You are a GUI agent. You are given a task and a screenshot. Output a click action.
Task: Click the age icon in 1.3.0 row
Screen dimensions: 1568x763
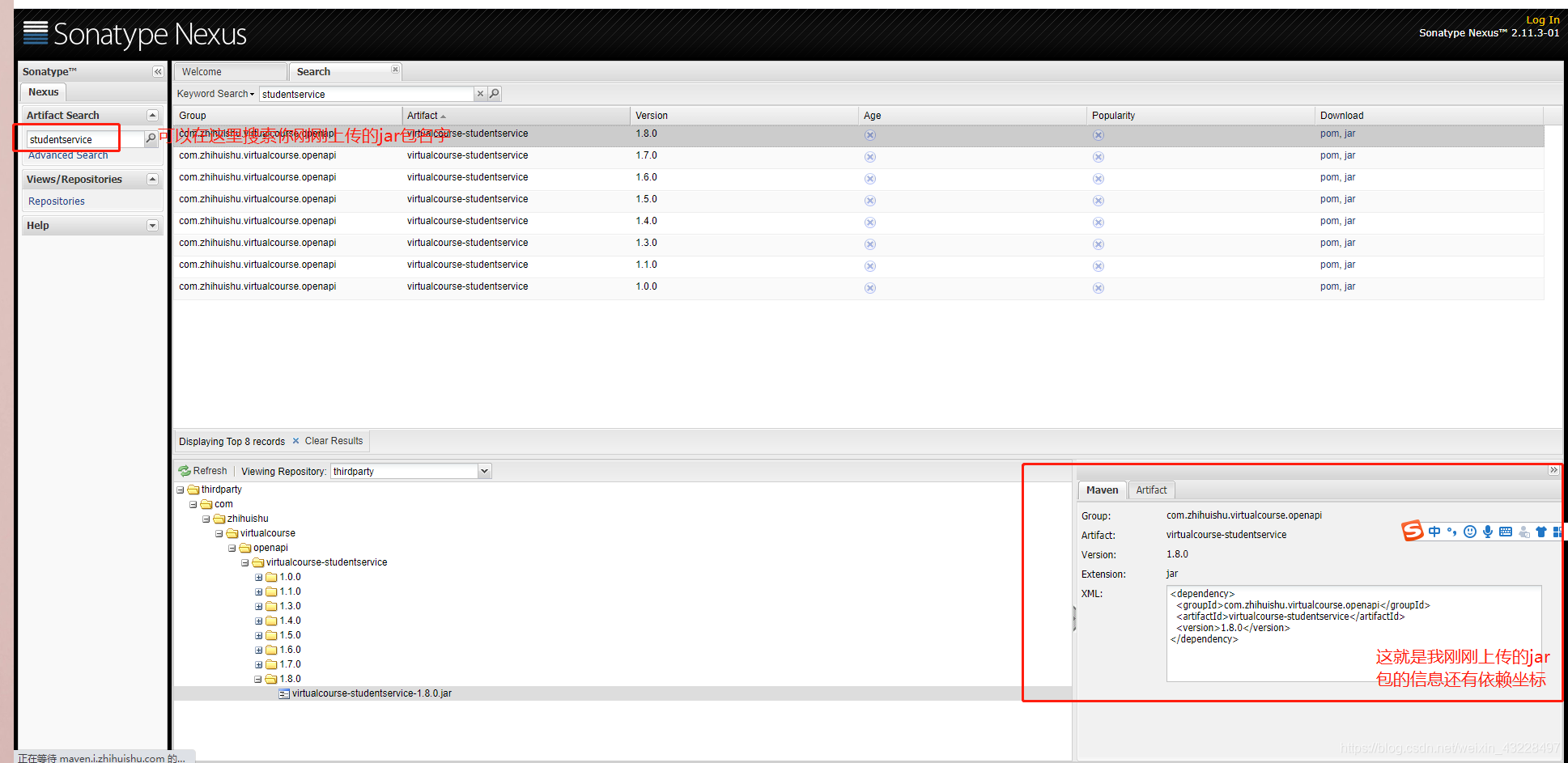[870, 244]
